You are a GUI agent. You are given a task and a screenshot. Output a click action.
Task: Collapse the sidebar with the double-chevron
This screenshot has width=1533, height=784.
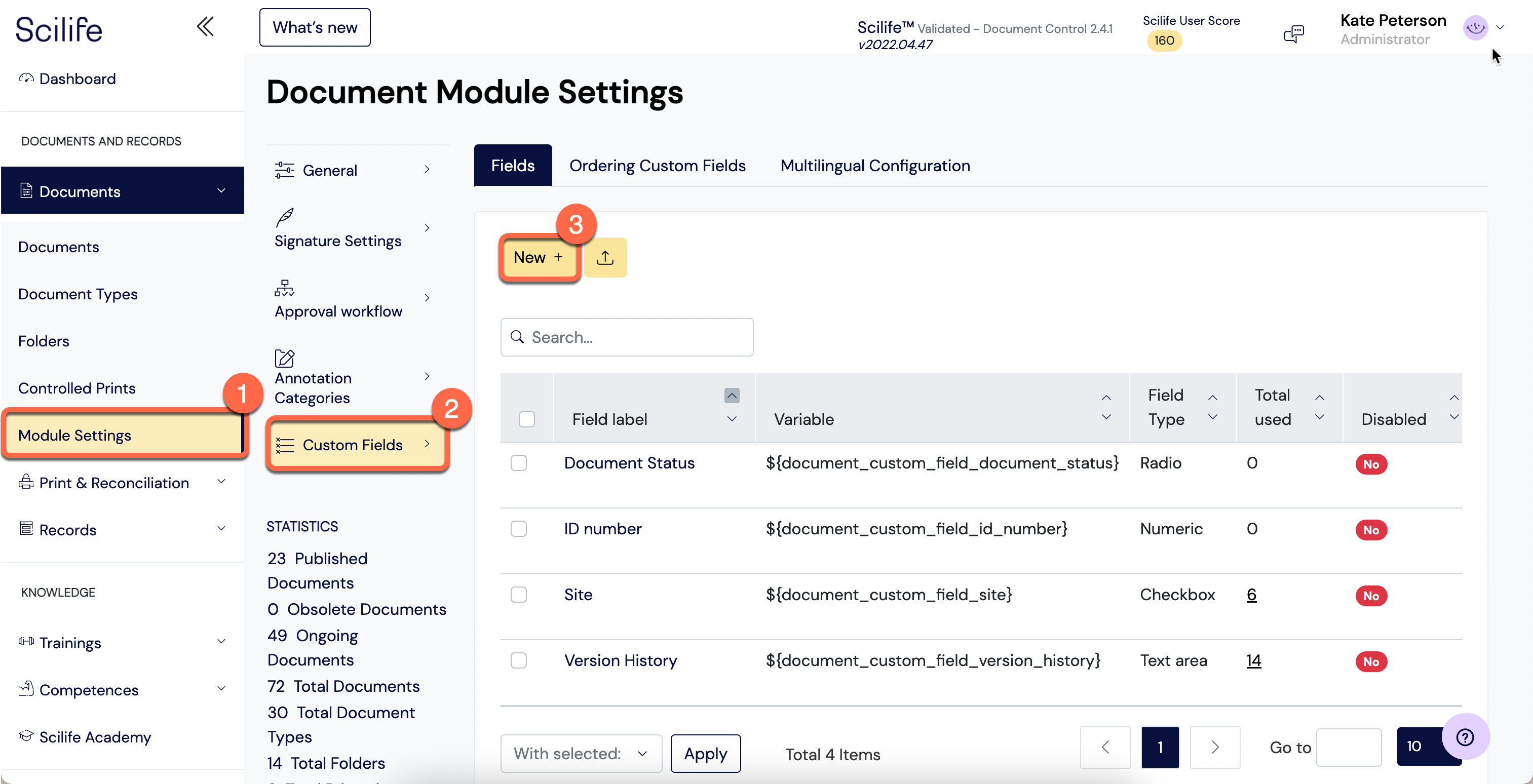click(205, 26)
